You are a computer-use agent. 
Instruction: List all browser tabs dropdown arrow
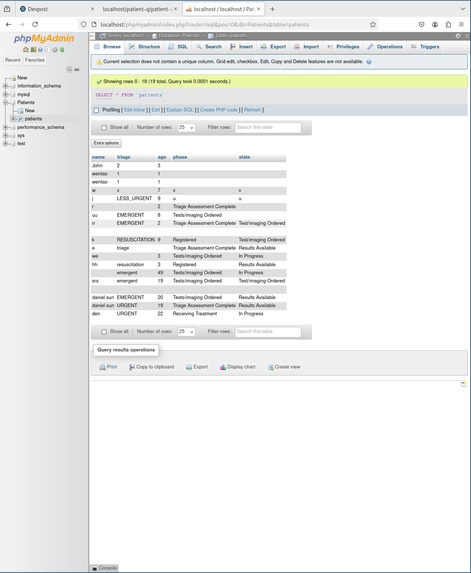pos(463,9)
